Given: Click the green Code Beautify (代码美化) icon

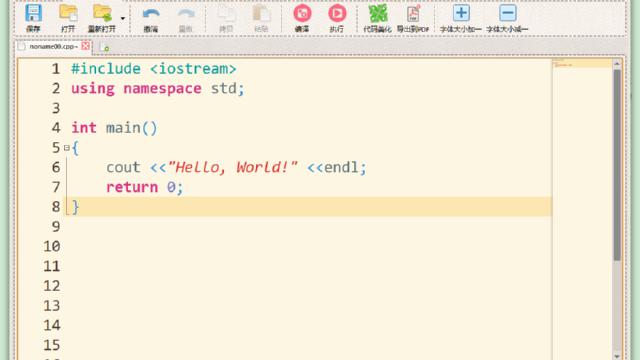Looking at the screenshot, I should coord(378,13).
